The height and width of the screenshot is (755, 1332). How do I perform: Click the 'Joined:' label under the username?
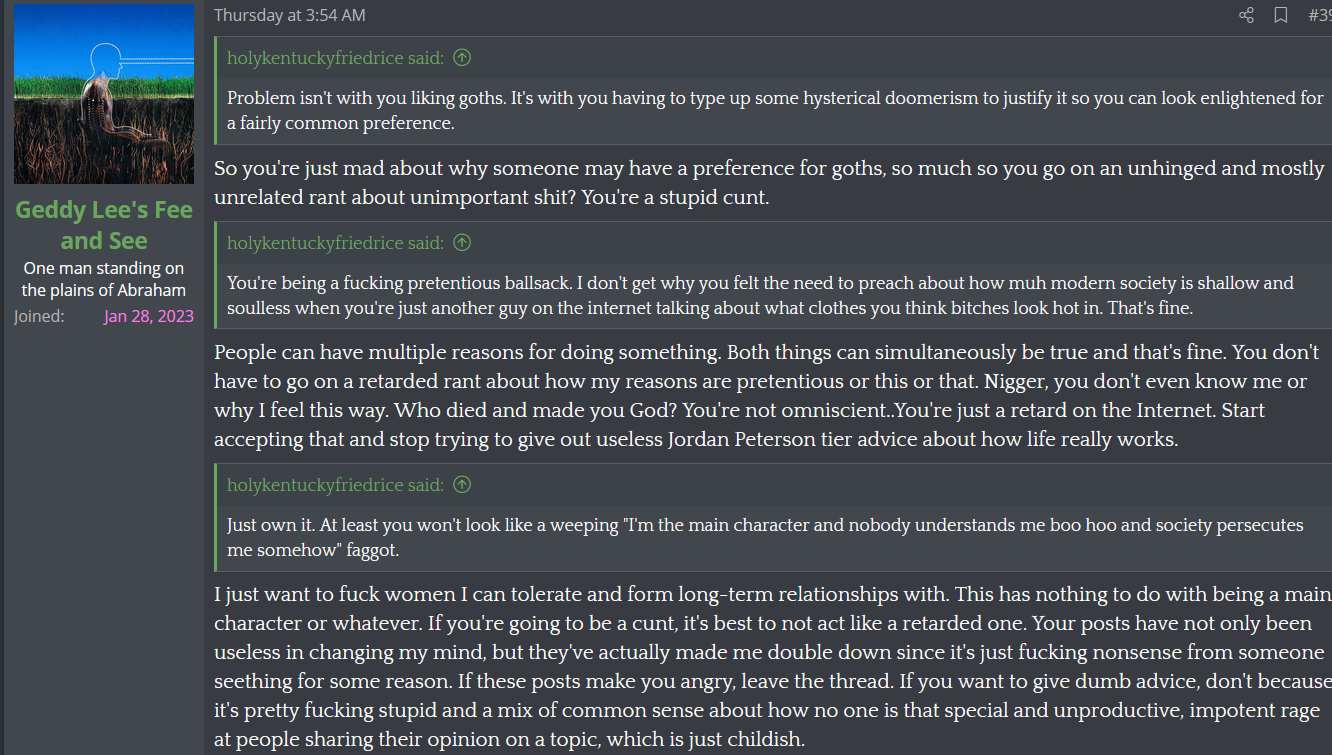pyautogui.click(x=39, y=317)
